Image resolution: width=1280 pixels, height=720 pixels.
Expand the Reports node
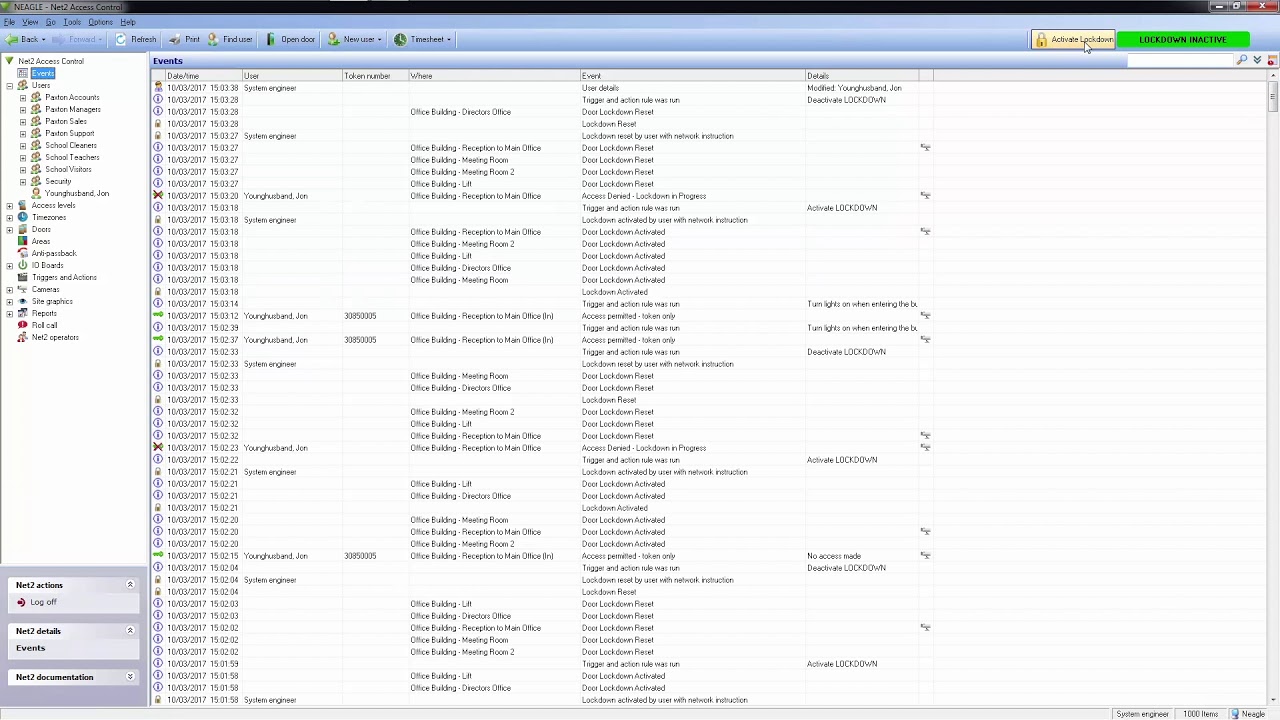(9, 313)
